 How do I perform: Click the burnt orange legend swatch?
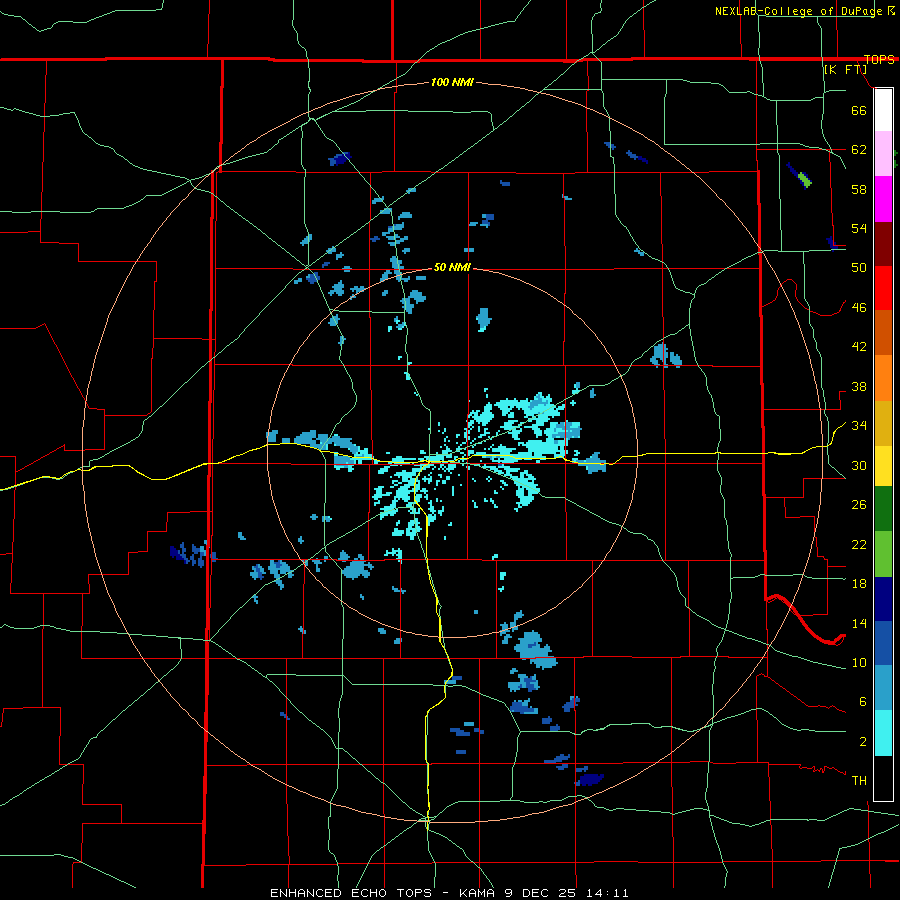point(883,333)
